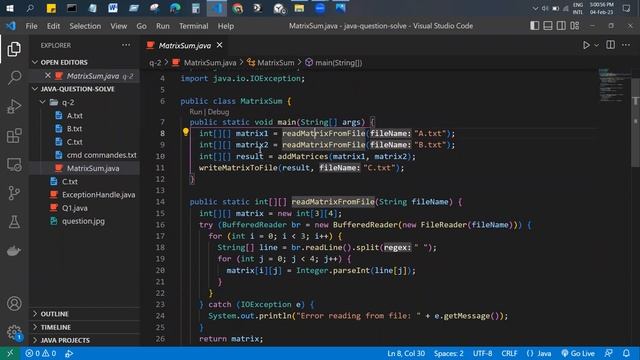Open the Extensions view
640x360 pixels.
[x=14, y=136]
